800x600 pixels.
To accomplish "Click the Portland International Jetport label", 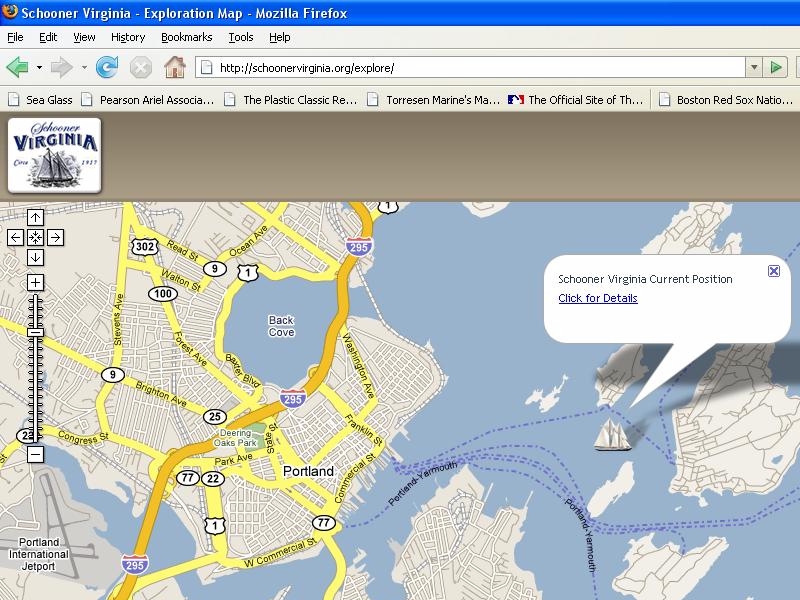I will pos(38,554).
